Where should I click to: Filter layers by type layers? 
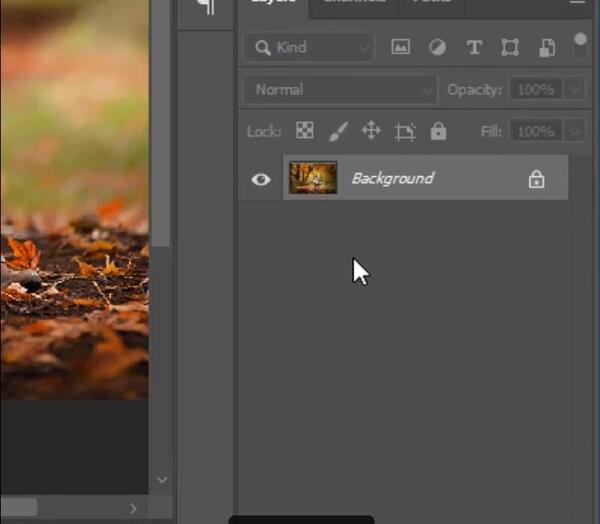tap(474, 48)
